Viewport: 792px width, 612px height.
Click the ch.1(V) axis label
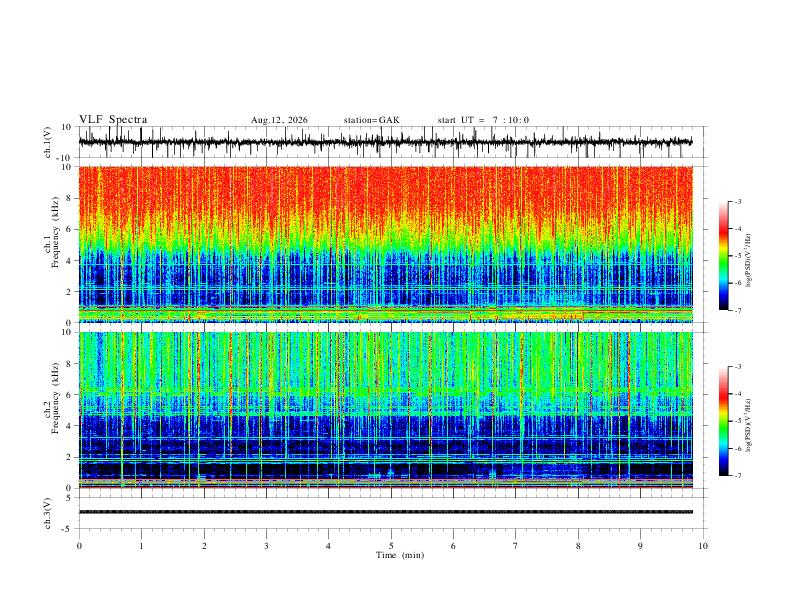48,142
